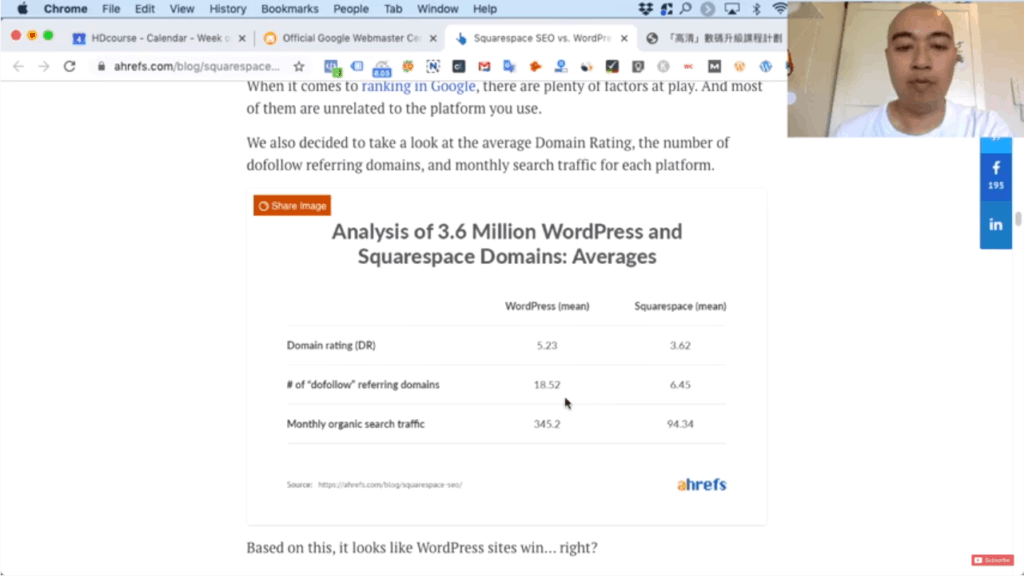
Task: Close the Squarespace SEO tab
Action: pos(624,38)
